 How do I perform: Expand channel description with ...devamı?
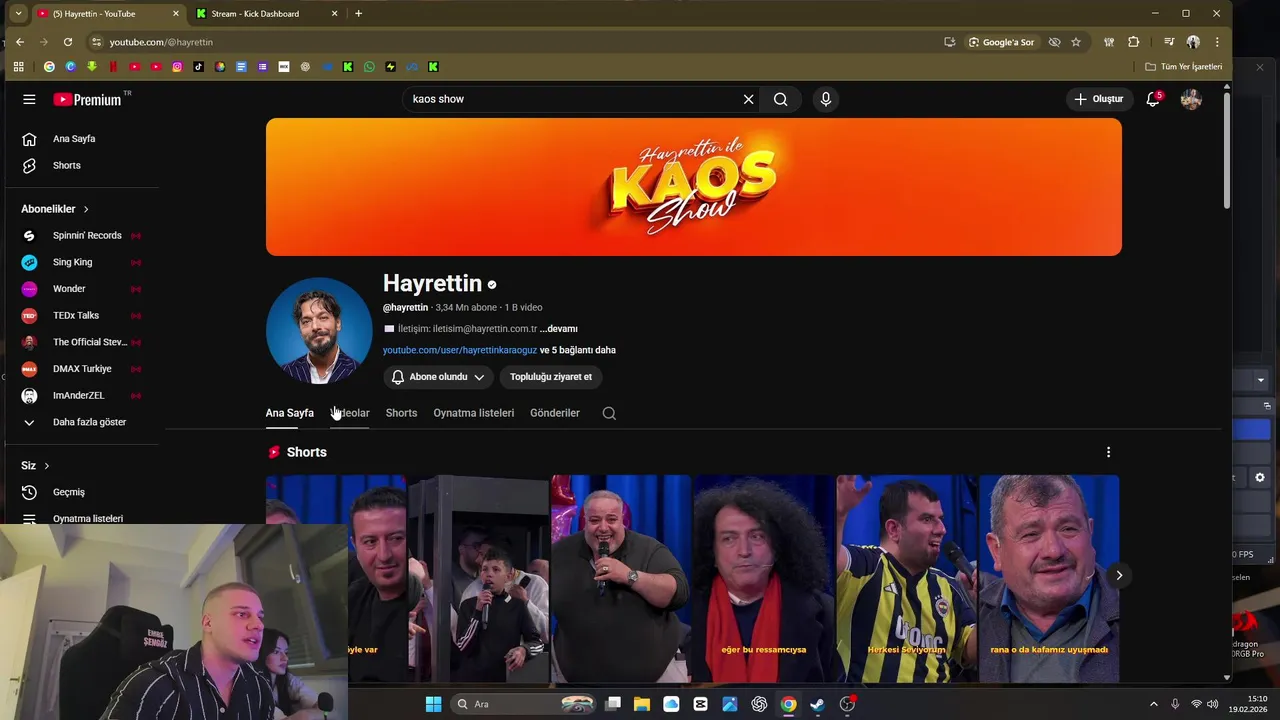click(x=558, y=329)
